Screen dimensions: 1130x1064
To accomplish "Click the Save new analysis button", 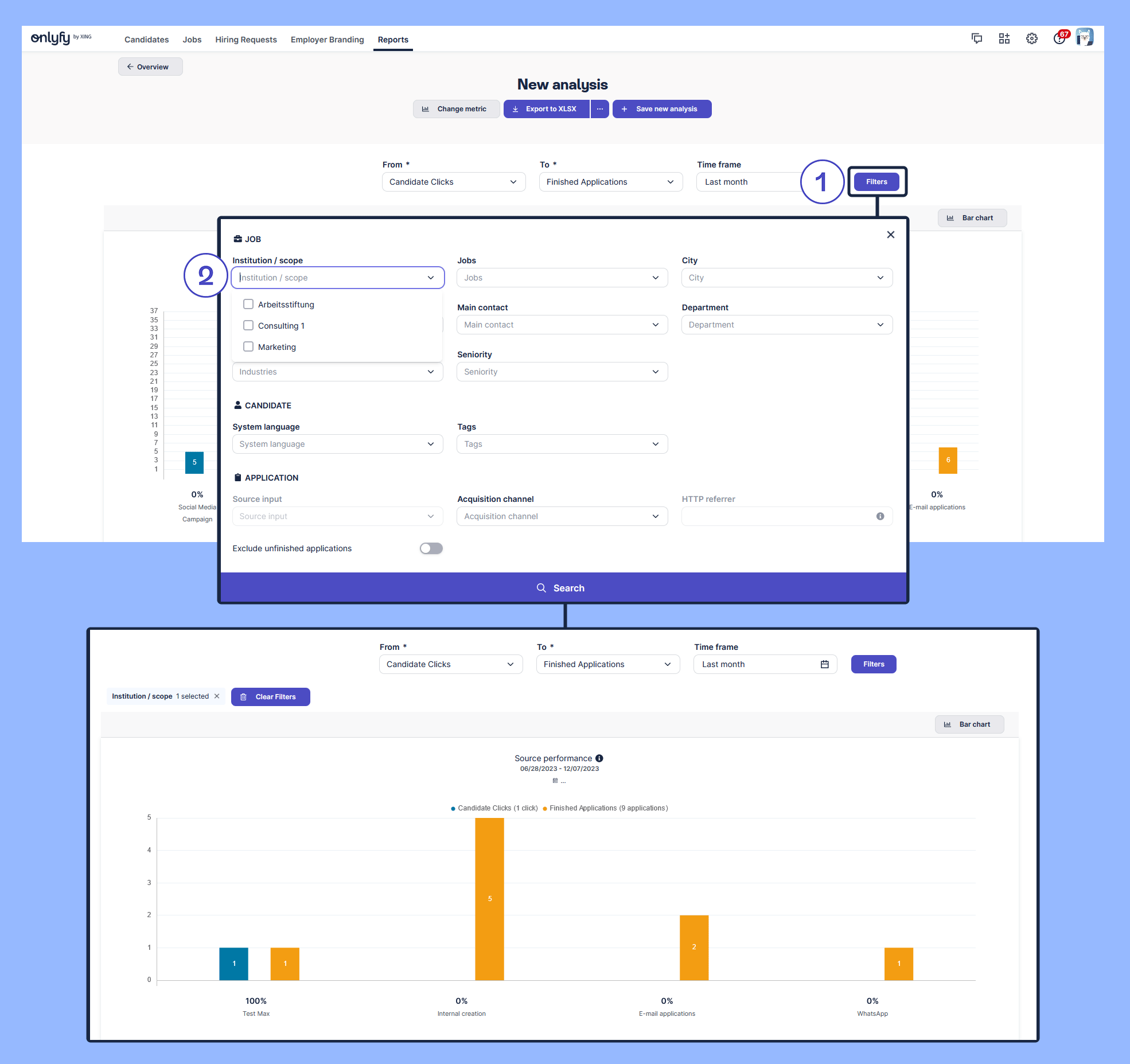I will coord(661,109).
